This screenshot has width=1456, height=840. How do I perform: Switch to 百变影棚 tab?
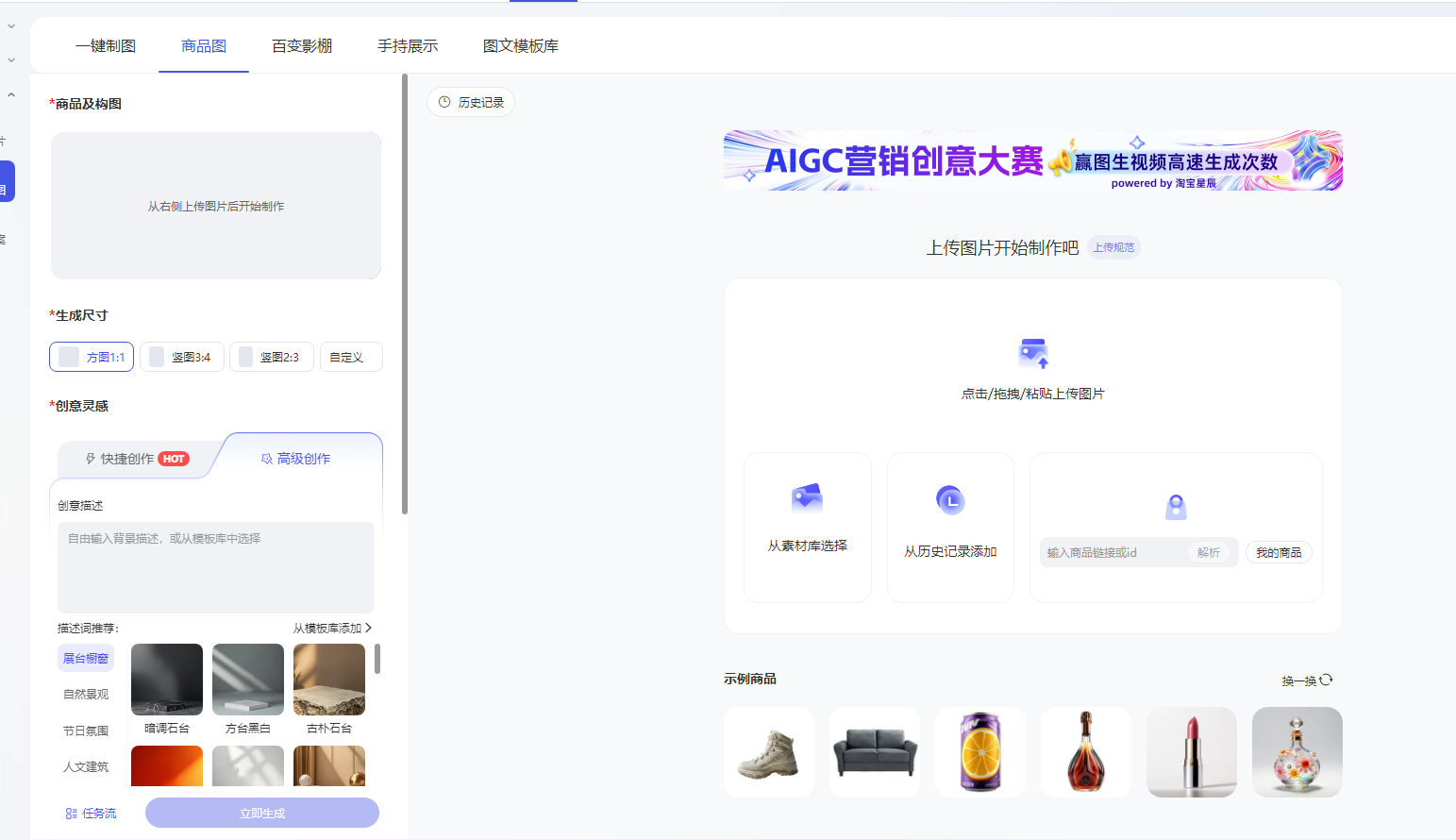coord(302,46)
